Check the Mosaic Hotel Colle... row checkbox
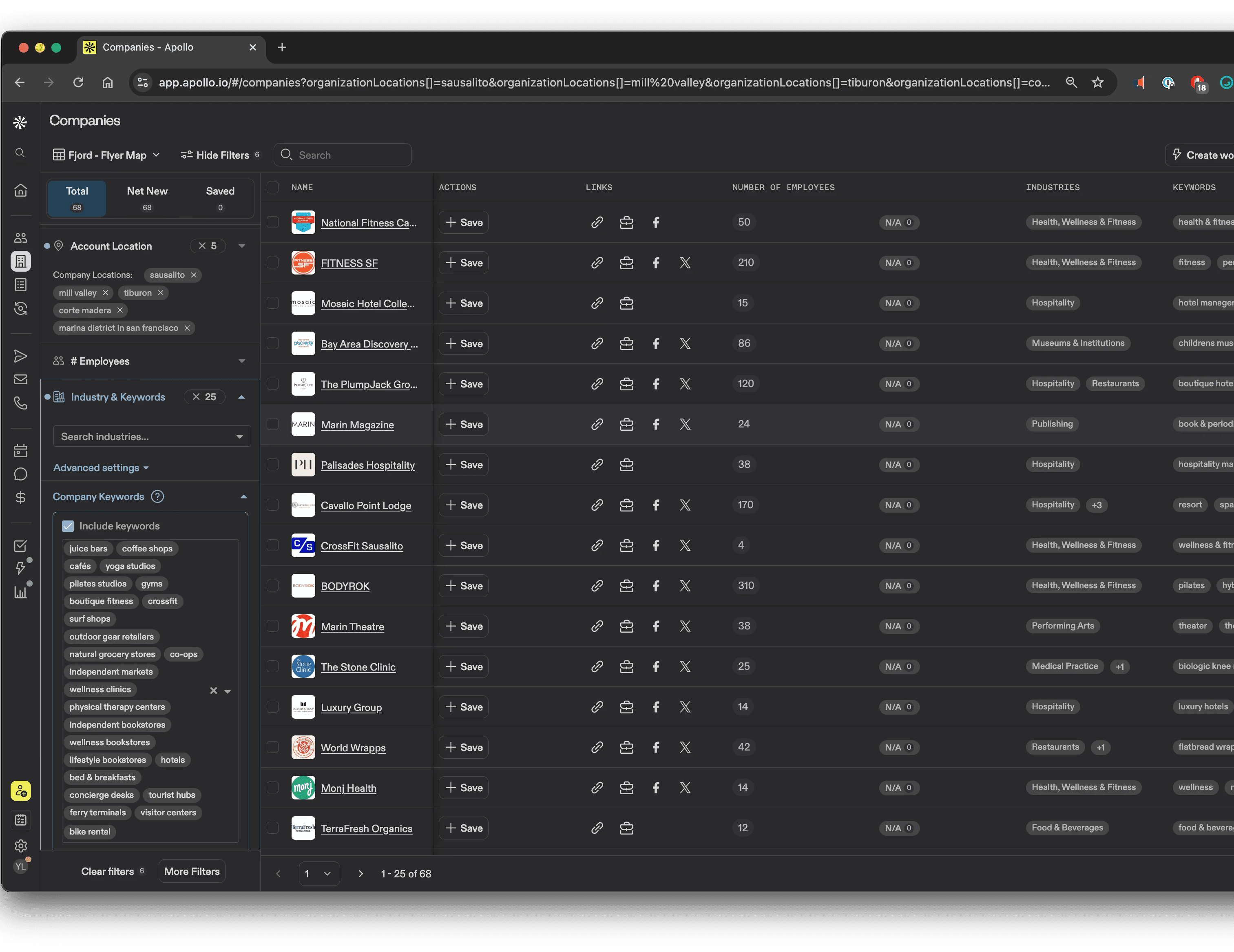The height and width of the screenshot is (952, 1234). click(x=272, y=303)
